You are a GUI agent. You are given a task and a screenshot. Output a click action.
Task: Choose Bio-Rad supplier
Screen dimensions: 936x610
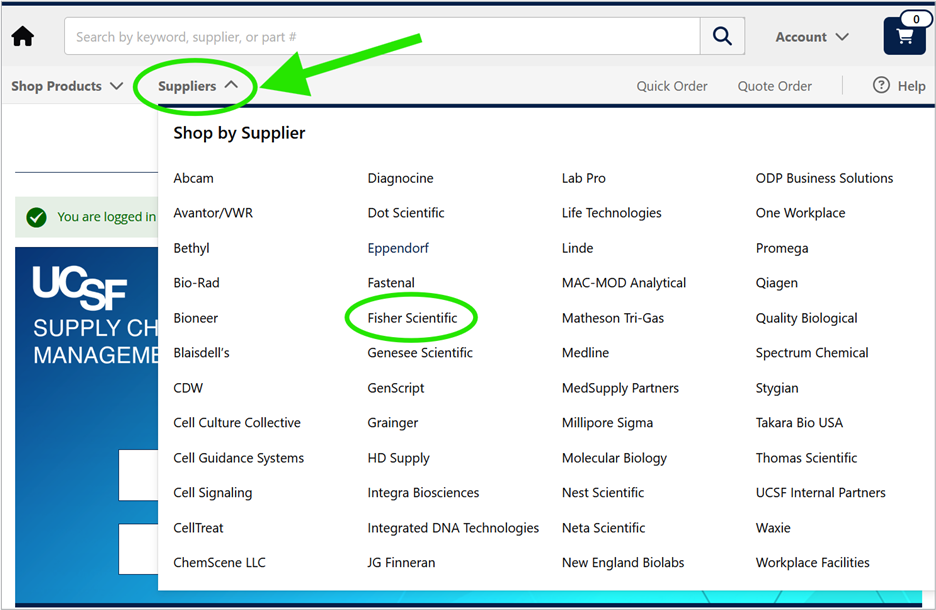point(196,282)
